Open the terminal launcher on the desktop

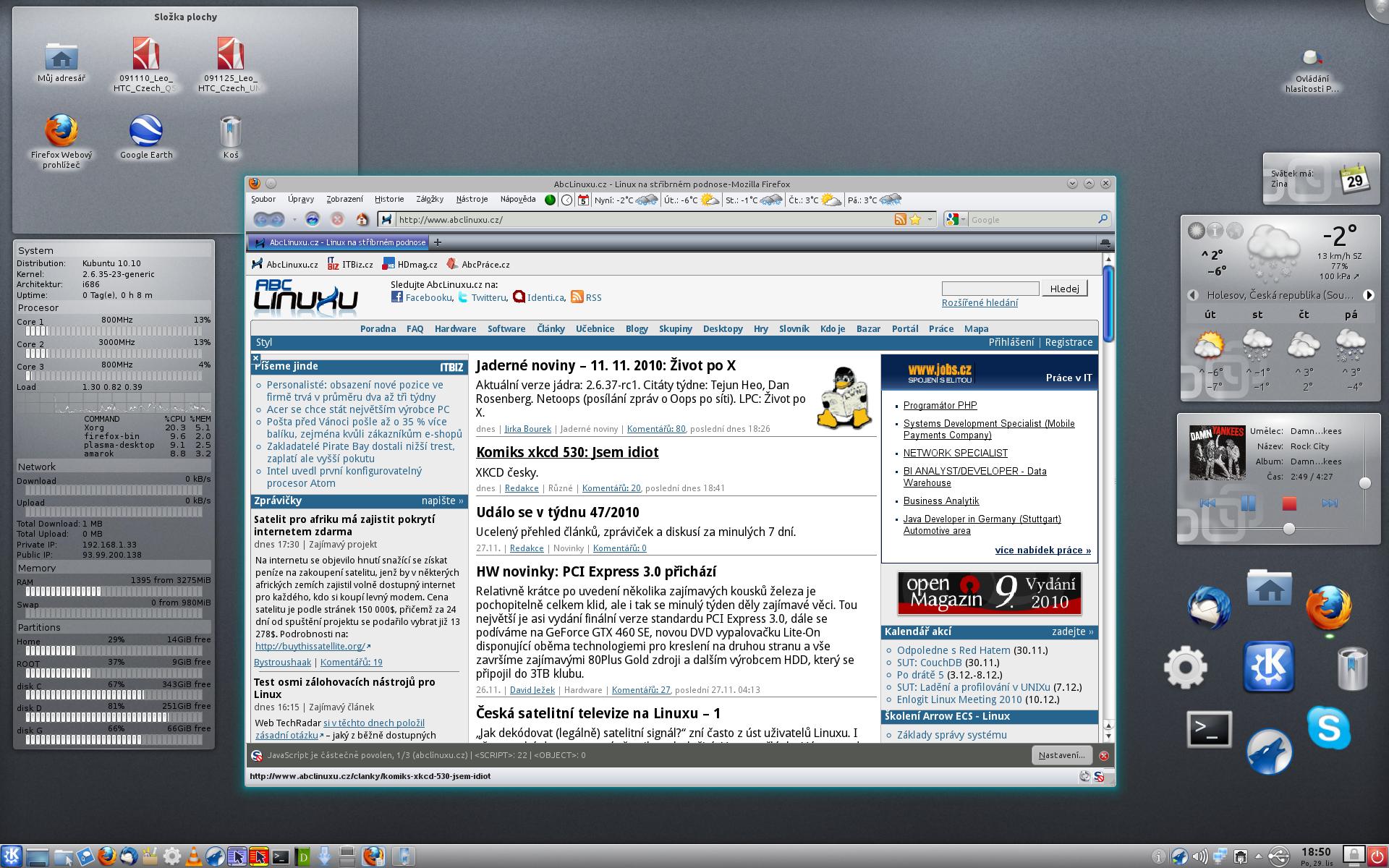[x=1209, y=729]
